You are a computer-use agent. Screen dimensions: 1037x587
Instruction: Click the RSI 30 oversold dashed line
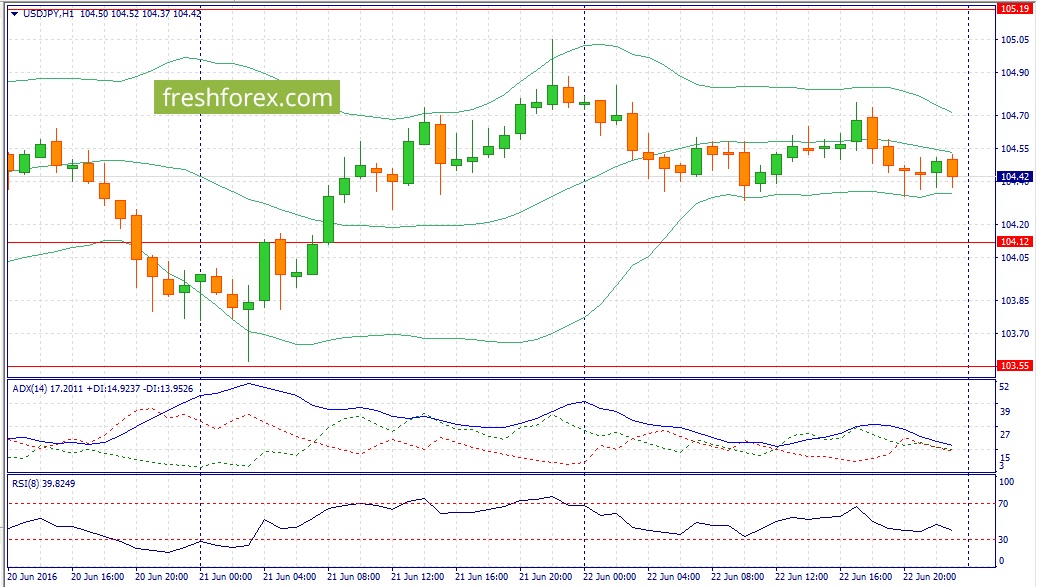(500, 540)
